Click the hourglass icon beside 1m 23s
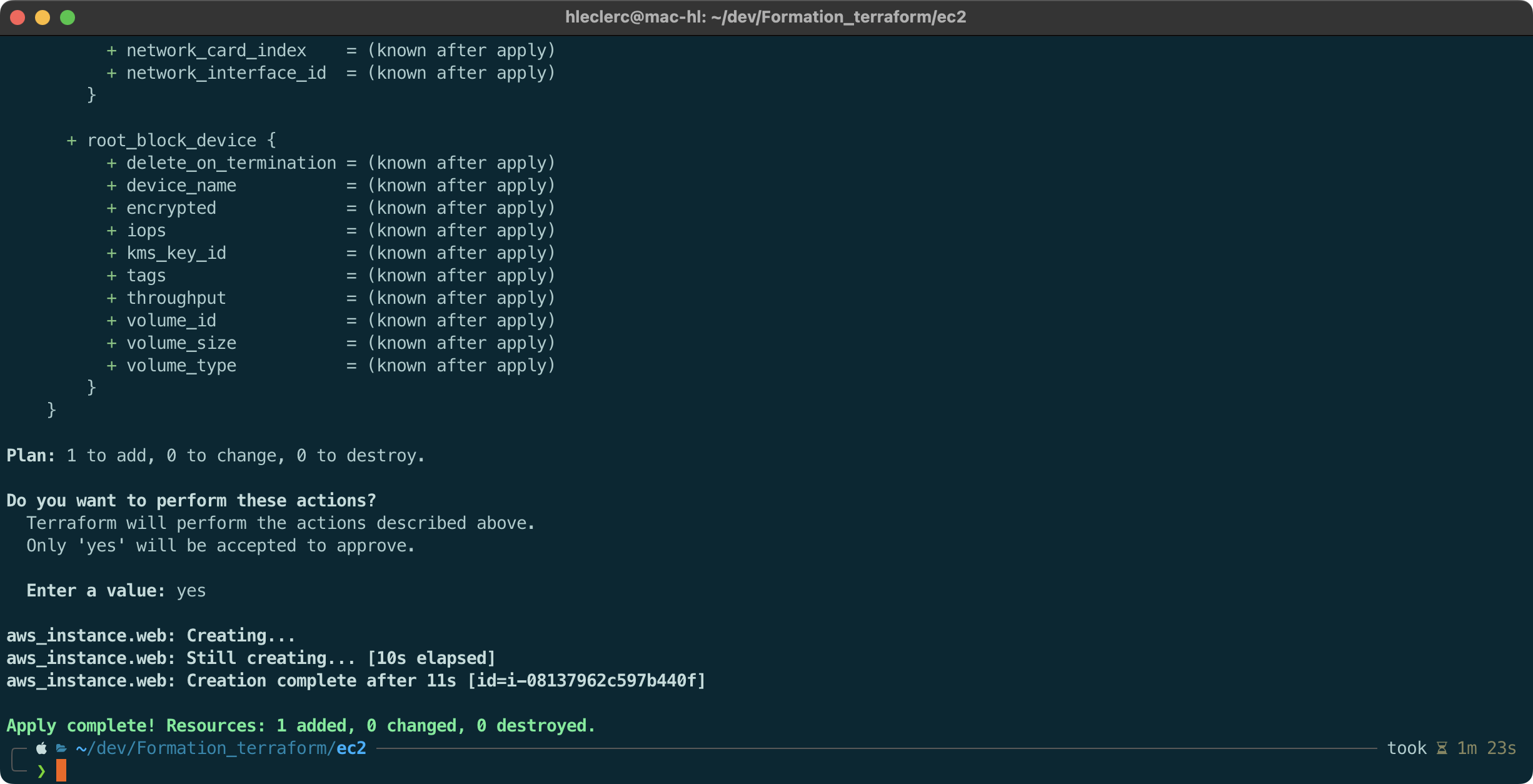Image resolution: width=1533 pixels, height=784 pixels. click(1442, 748)
